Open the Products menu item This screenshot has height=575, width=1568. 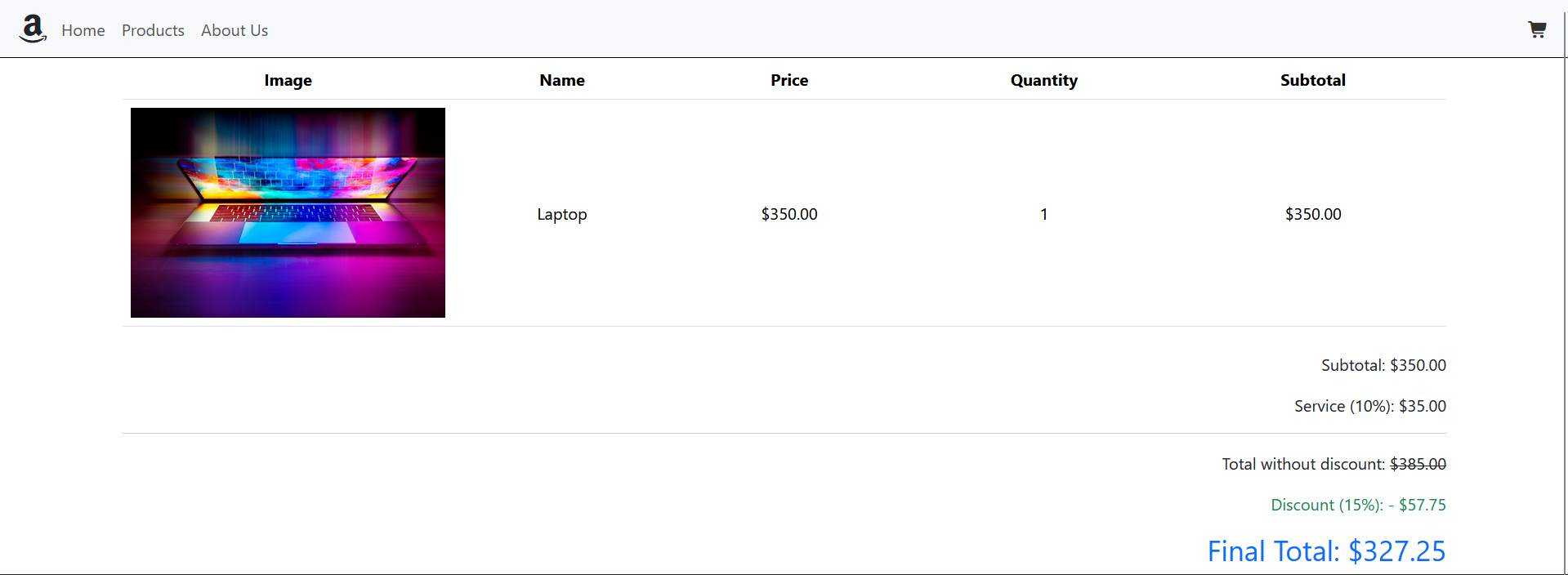coord(153,30)
